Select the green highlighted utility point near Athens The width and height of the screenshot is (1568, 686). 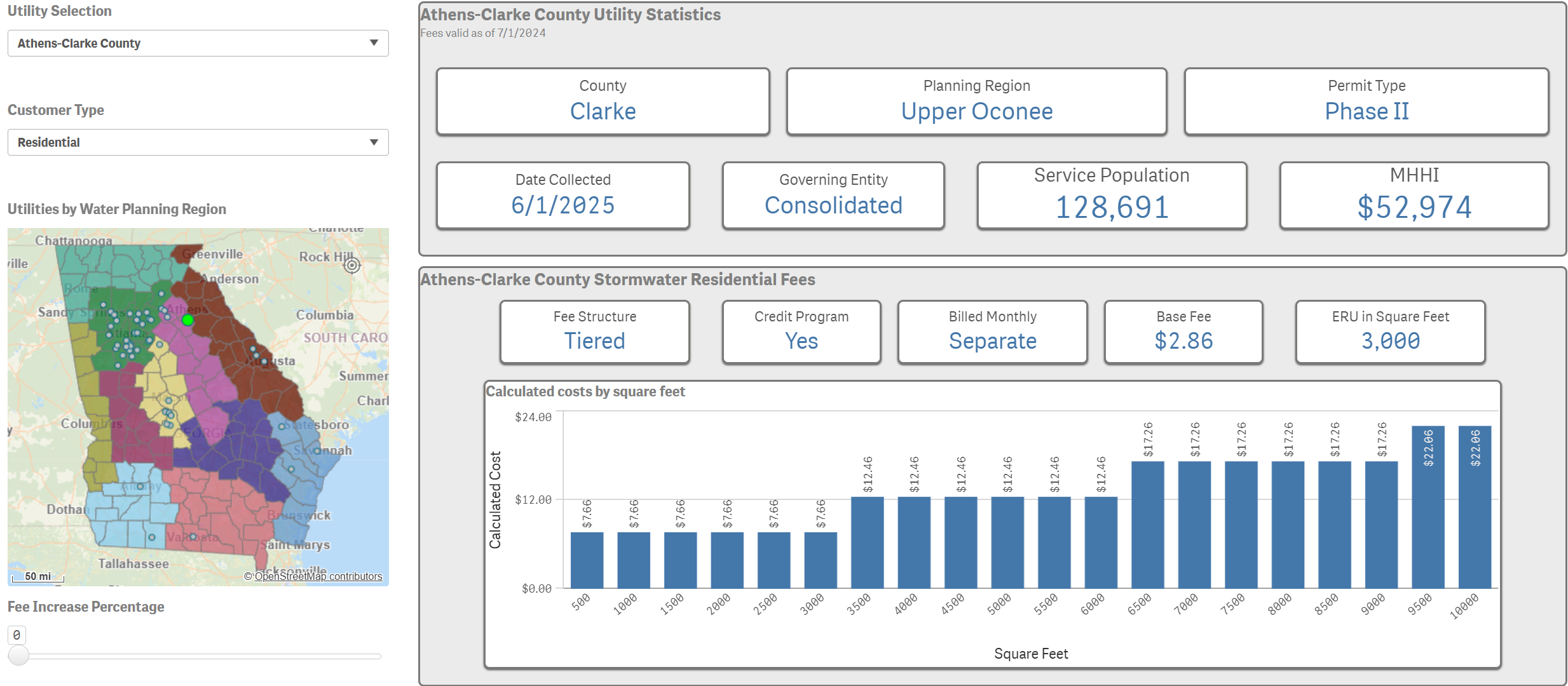(x=188, y=320)
